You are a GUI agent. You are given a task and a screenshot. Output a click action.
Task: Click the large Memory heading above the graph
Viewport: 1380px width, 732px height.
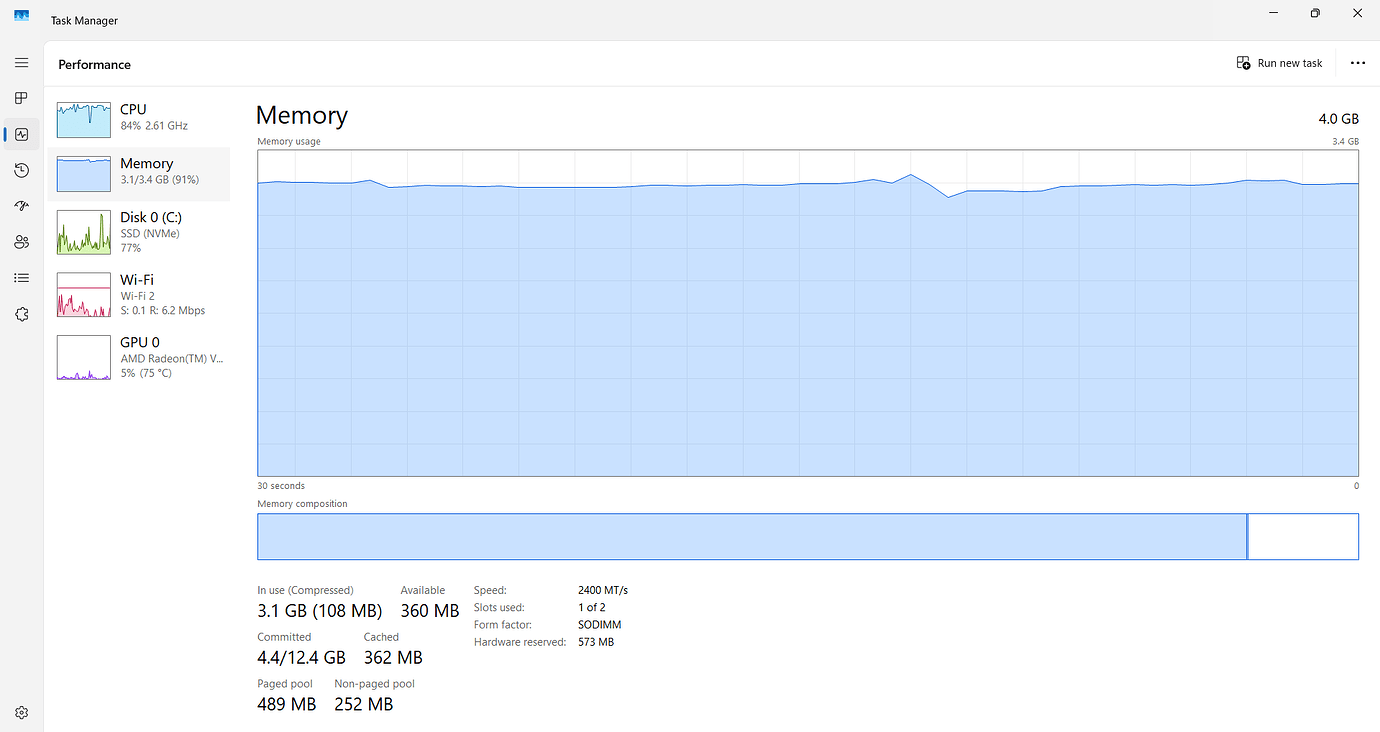coord(302,115)
